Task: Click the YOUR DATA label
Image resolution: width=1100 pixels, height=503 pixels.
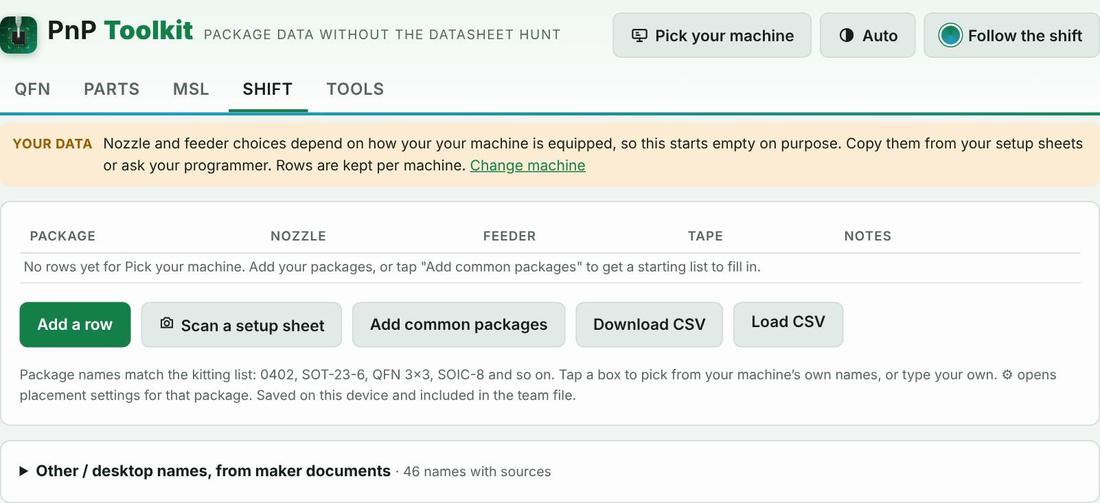Action: click(53, 144)
